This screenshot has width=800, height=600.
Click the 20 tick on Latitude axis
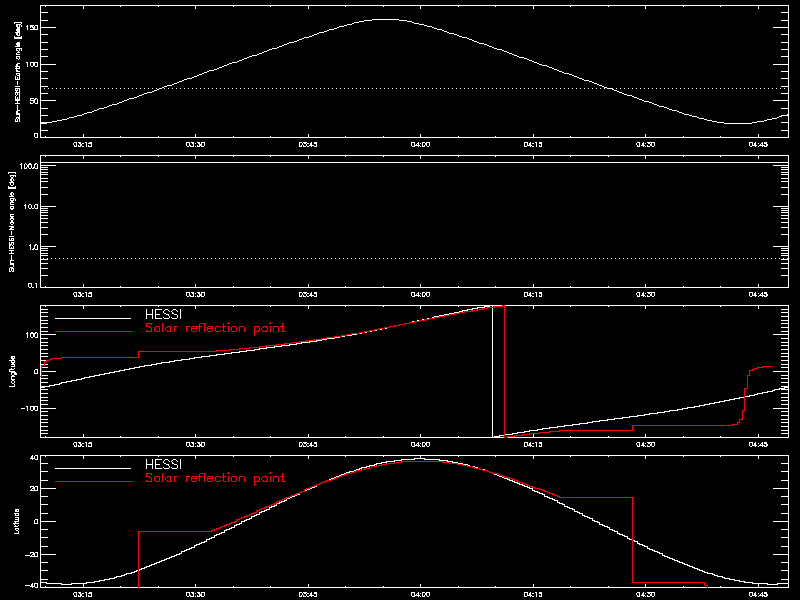coord(34,489)
